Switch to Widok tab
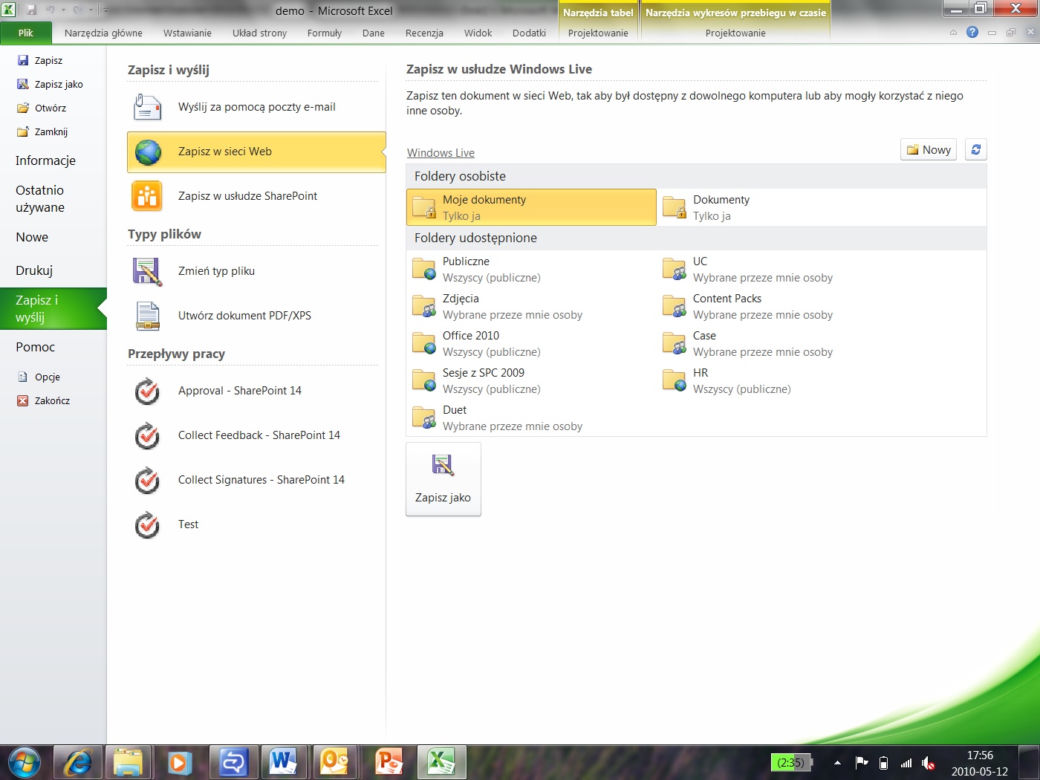Screen dimensions: 1040x780 pyautogui.click(x=478, y=32)
